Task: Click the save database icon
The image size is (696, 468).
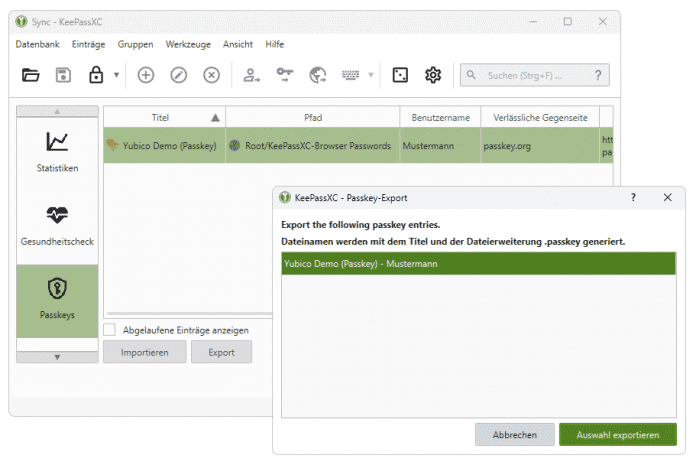Action: coord(63,75)
